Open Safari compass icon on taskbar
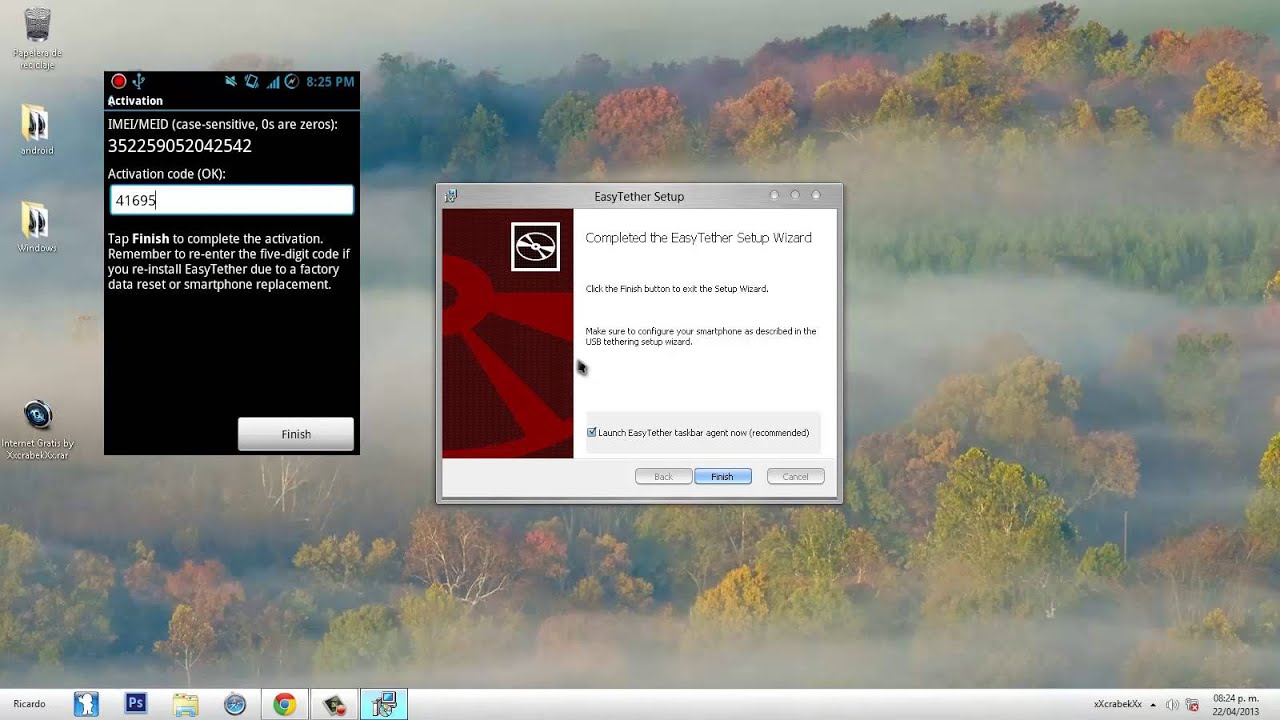The width and height of the screenshot is (1280, 720). [x=235, y=704]
